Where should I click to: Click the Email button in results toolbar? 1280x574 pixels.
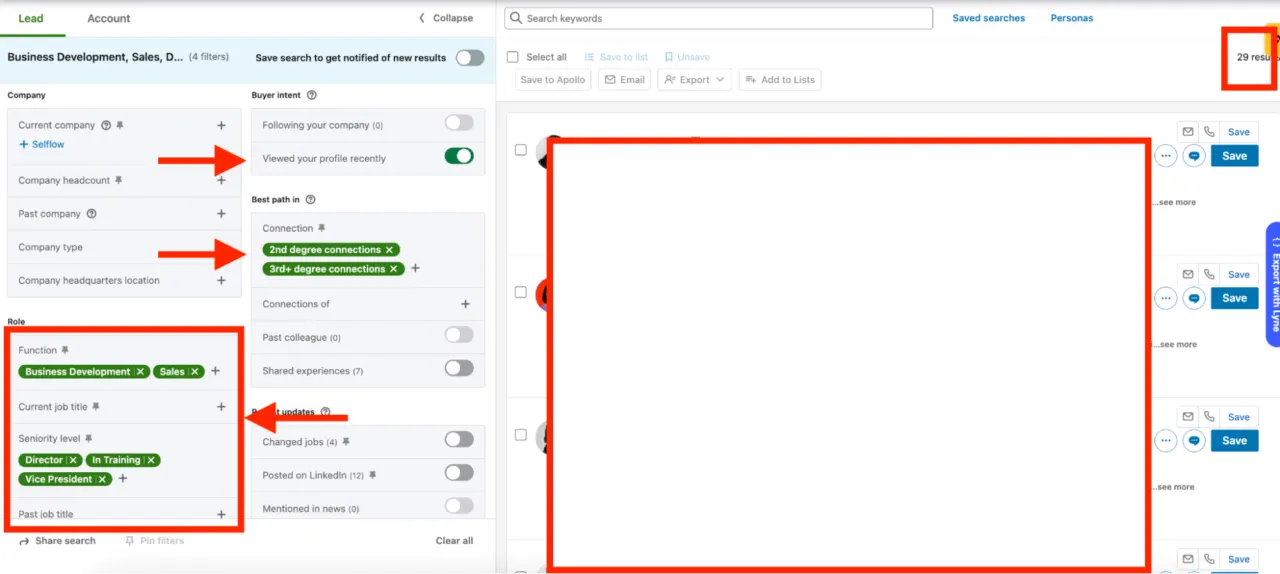[x=624, y=80]
